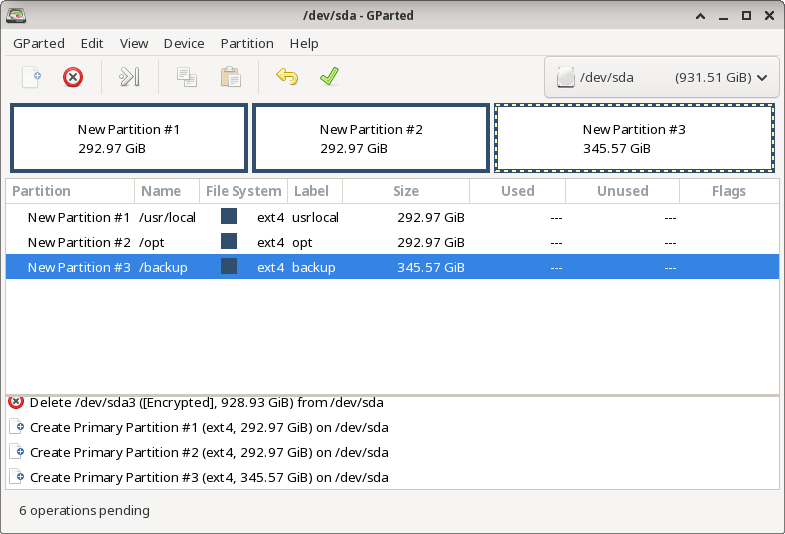Viewport: 785px width, 534px height.
Task: Click the Flags column header
Action: (729, 191)
